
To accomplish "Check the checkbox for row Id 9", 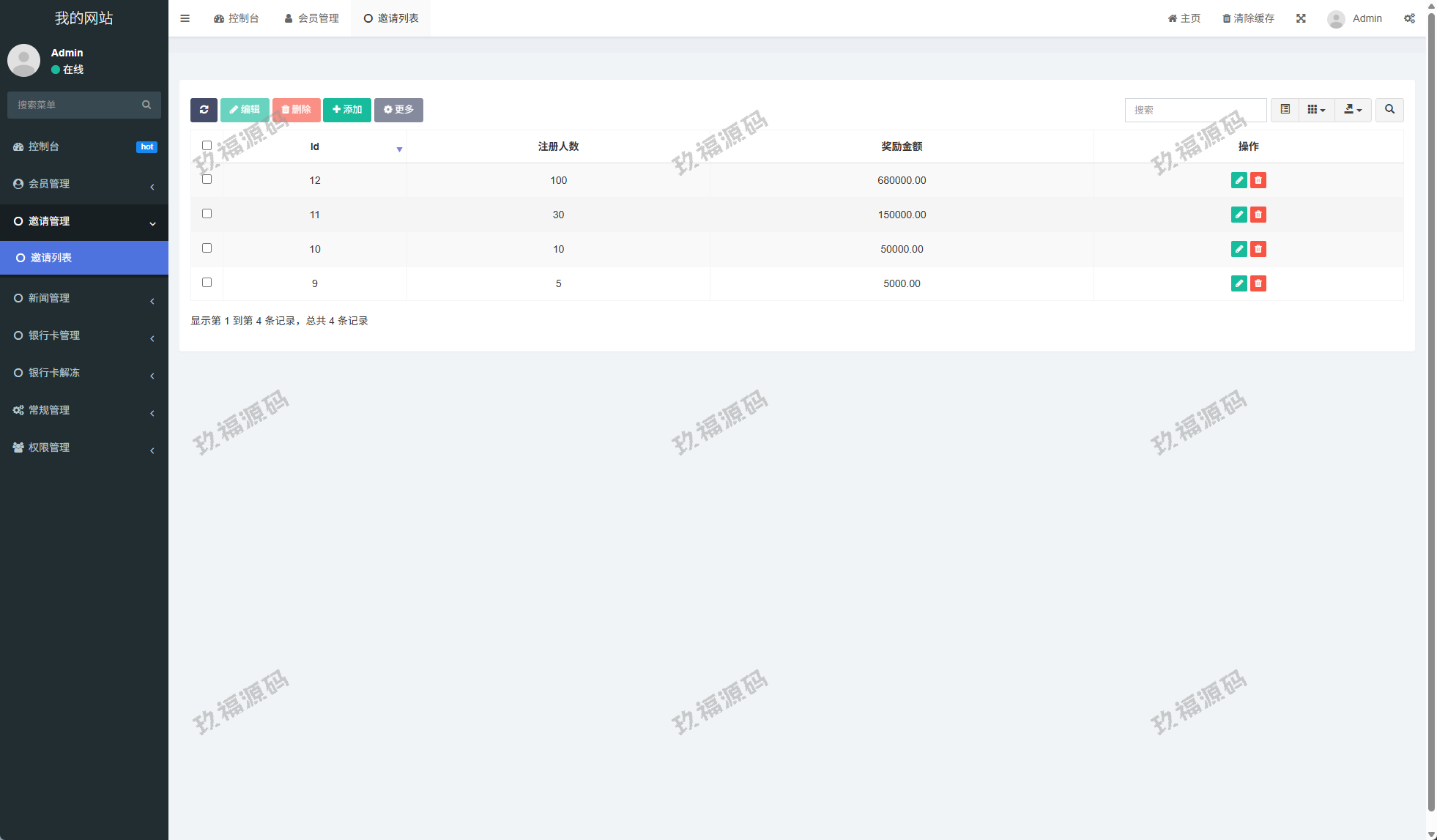I will [x=207, y=283].
